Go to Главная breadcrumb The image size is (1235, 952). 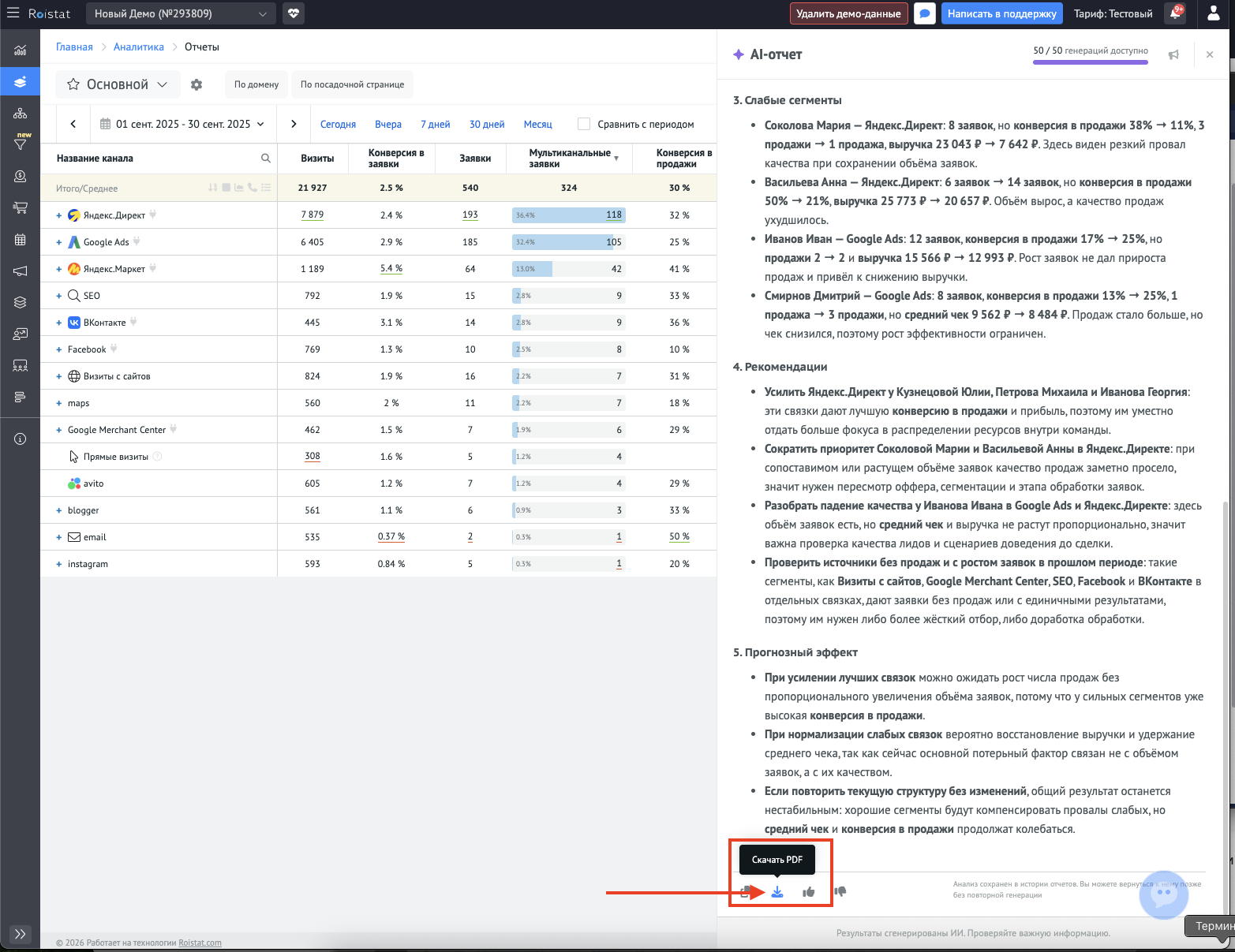point(74,47)
